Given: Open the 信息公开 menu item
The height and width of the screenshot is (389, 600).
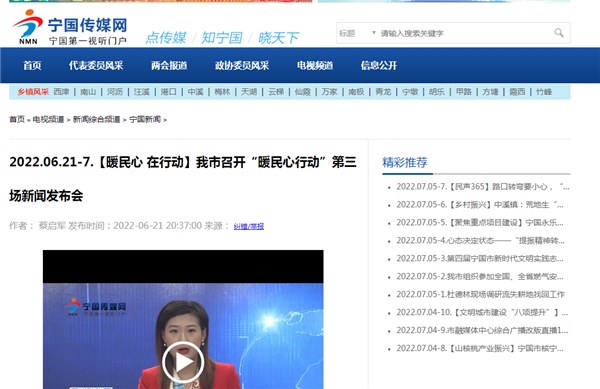Looking at the screenshot, I should coord(378,65).
